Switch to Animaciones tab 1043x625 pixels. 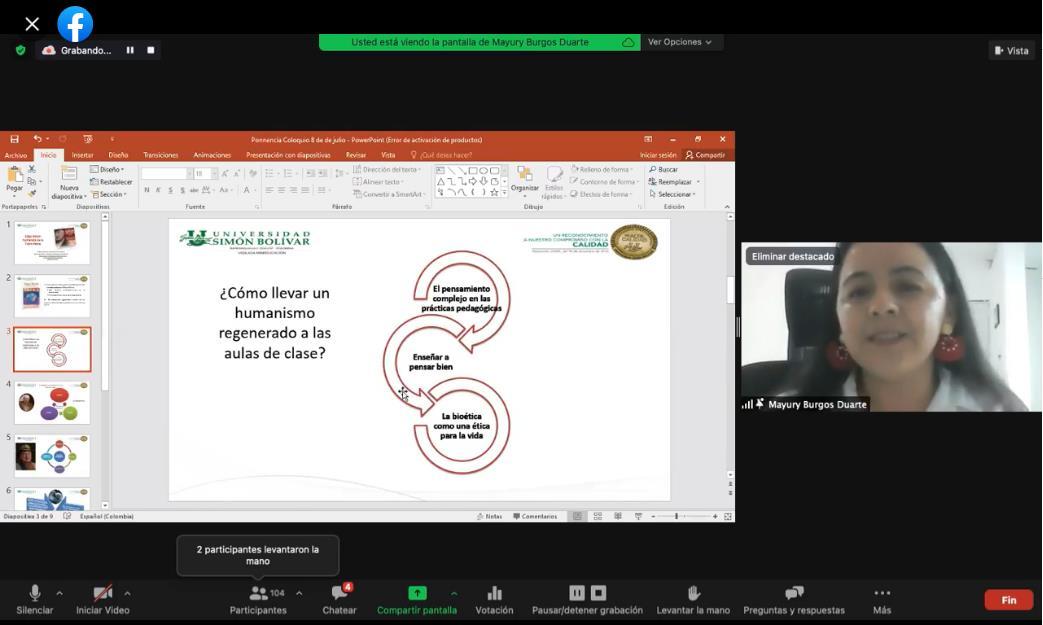pyautogui.click(x=212, y=155)
